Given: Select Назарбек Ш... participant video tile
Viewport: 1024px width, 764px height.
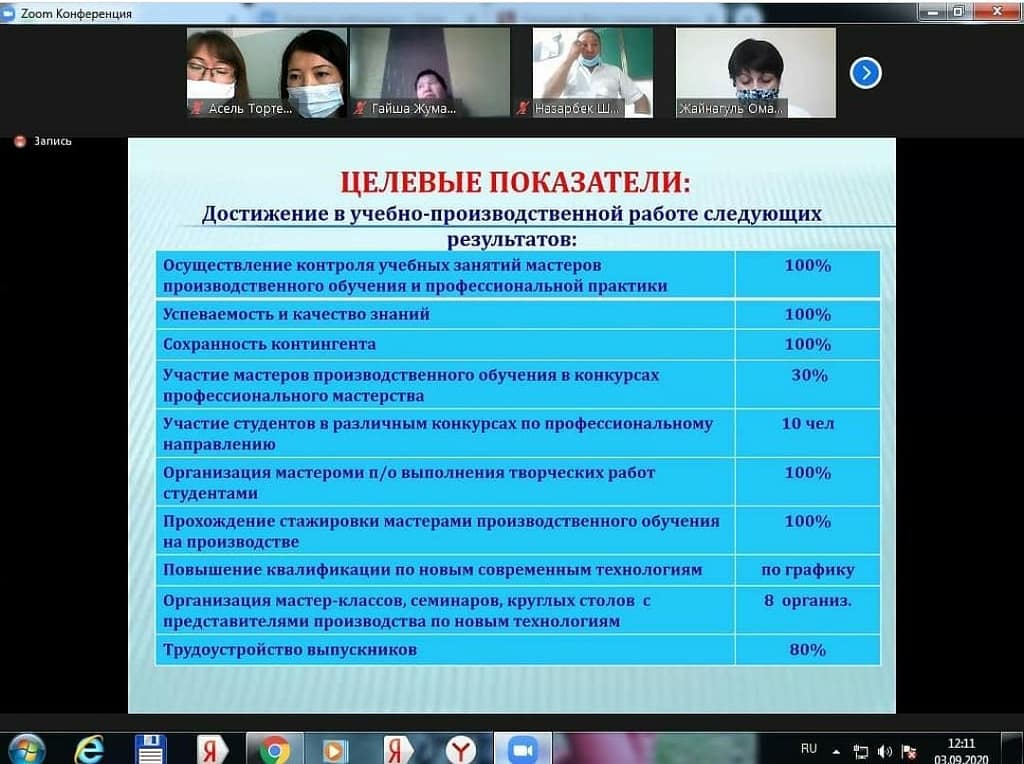Looking at the screenshot, I should (x=592, y=72).
